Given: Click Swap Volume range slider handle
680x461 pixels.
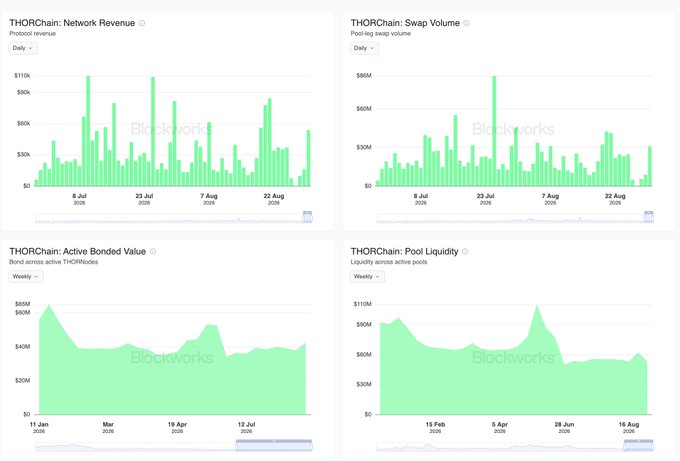Looking at the screenshot, I should 649,216.
